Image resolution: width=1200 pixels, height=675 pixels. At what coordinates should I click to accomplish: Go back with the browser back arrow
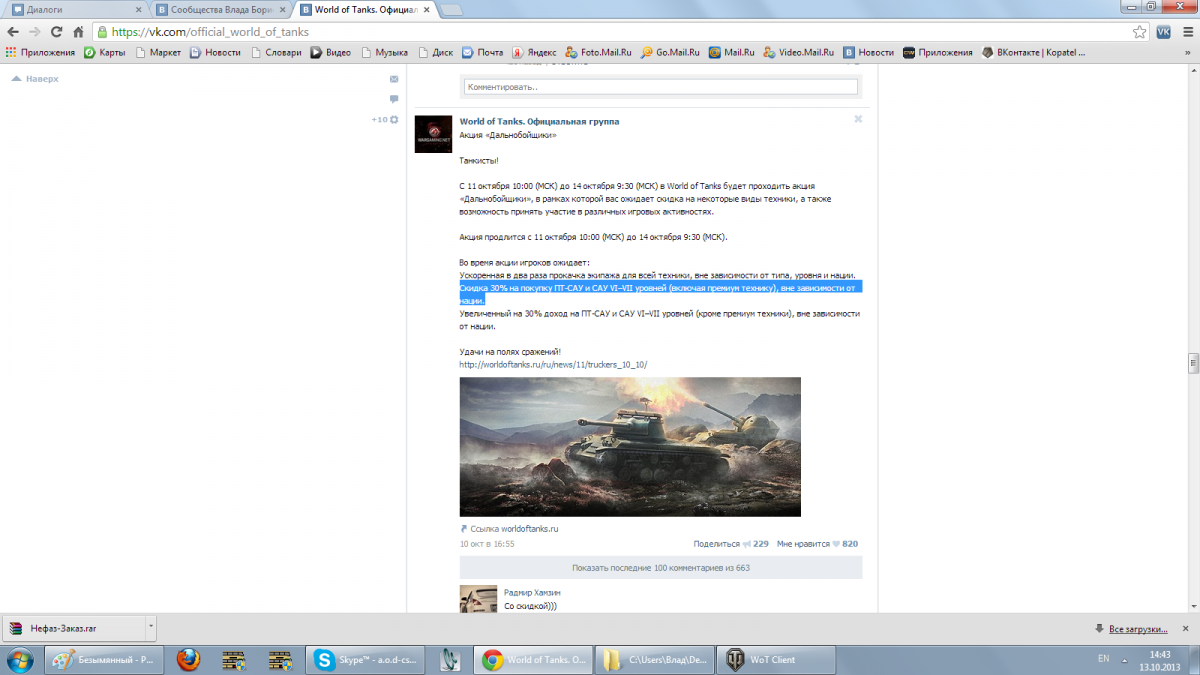(x=12, y=32)
